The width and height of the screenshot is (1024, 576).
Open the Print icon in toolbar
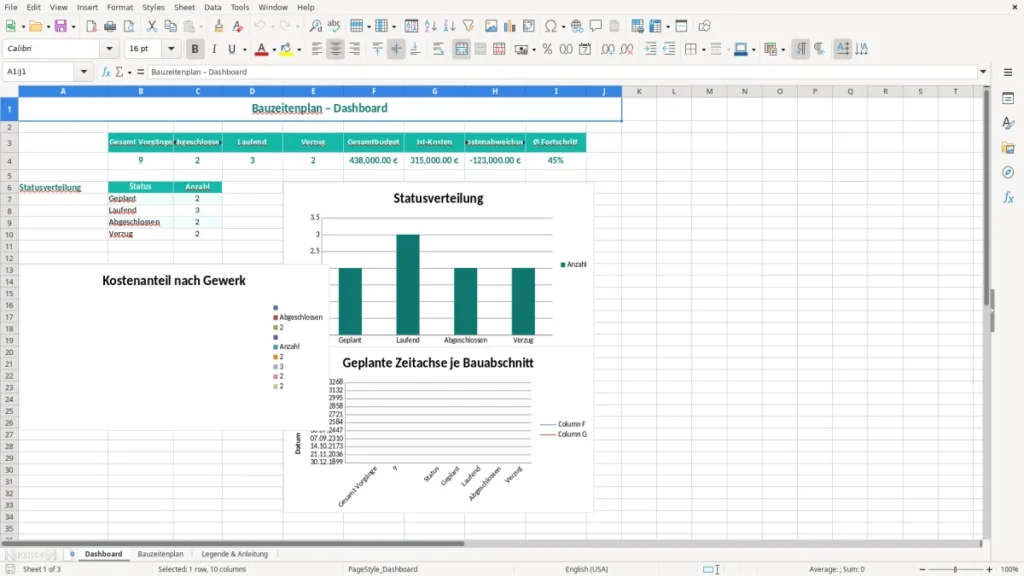coord(110,26)
